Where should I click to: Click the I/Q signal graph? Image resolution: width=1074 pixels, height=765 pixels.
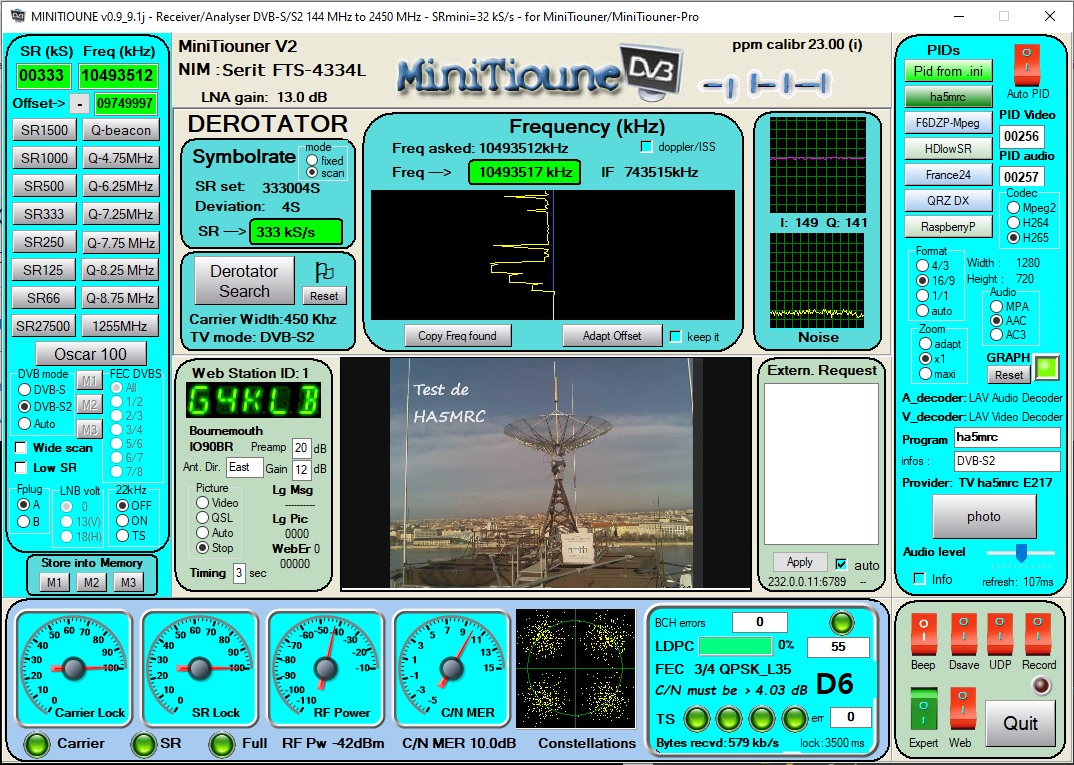[818, 165]
